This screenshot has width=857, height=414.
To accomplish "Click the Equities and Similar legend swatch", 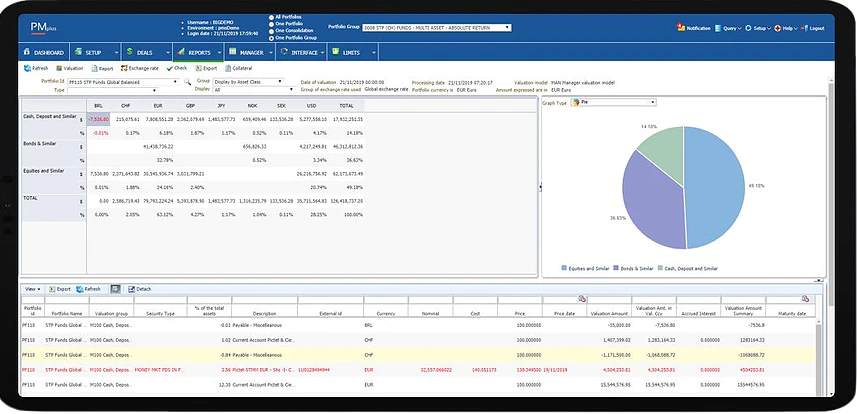I will pos(564,269).
